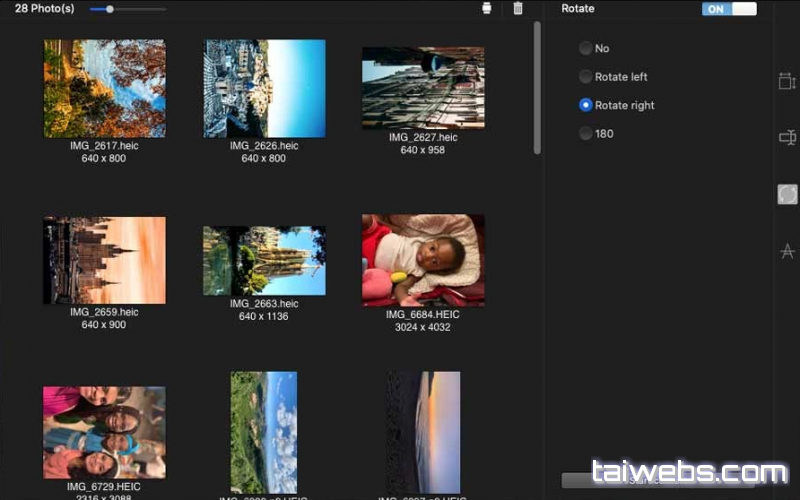Click the IMG_2663.heic thumbnail
The image size is (800, 500).
coord(264,260)
